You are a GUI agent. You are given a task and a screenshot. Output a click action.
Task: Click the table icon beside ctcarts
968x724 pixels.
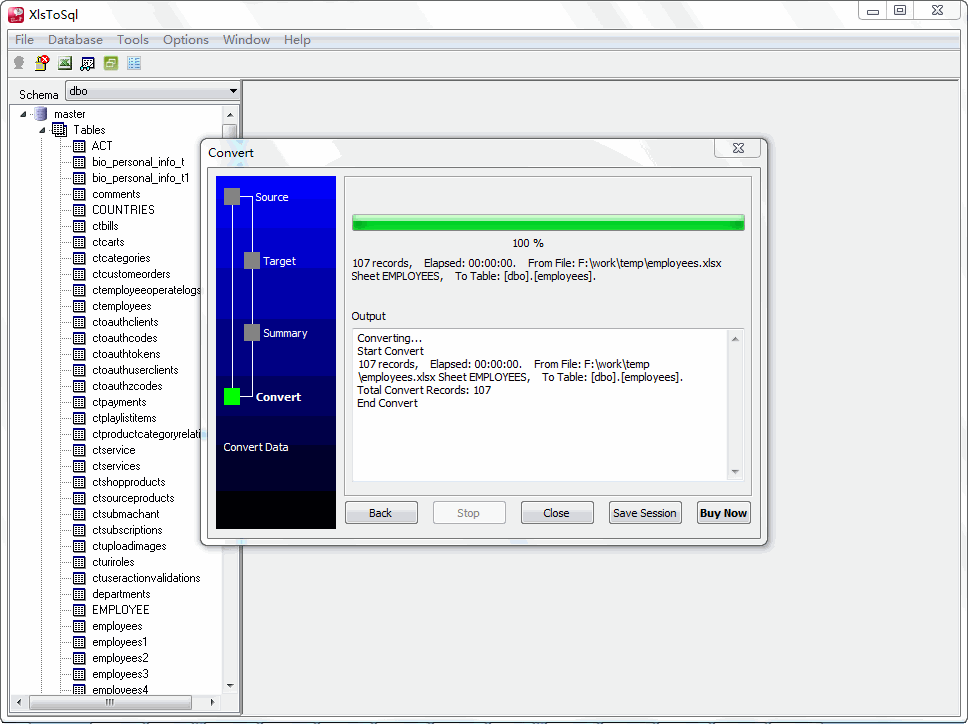pyautogui.click(x=79, y=242)
